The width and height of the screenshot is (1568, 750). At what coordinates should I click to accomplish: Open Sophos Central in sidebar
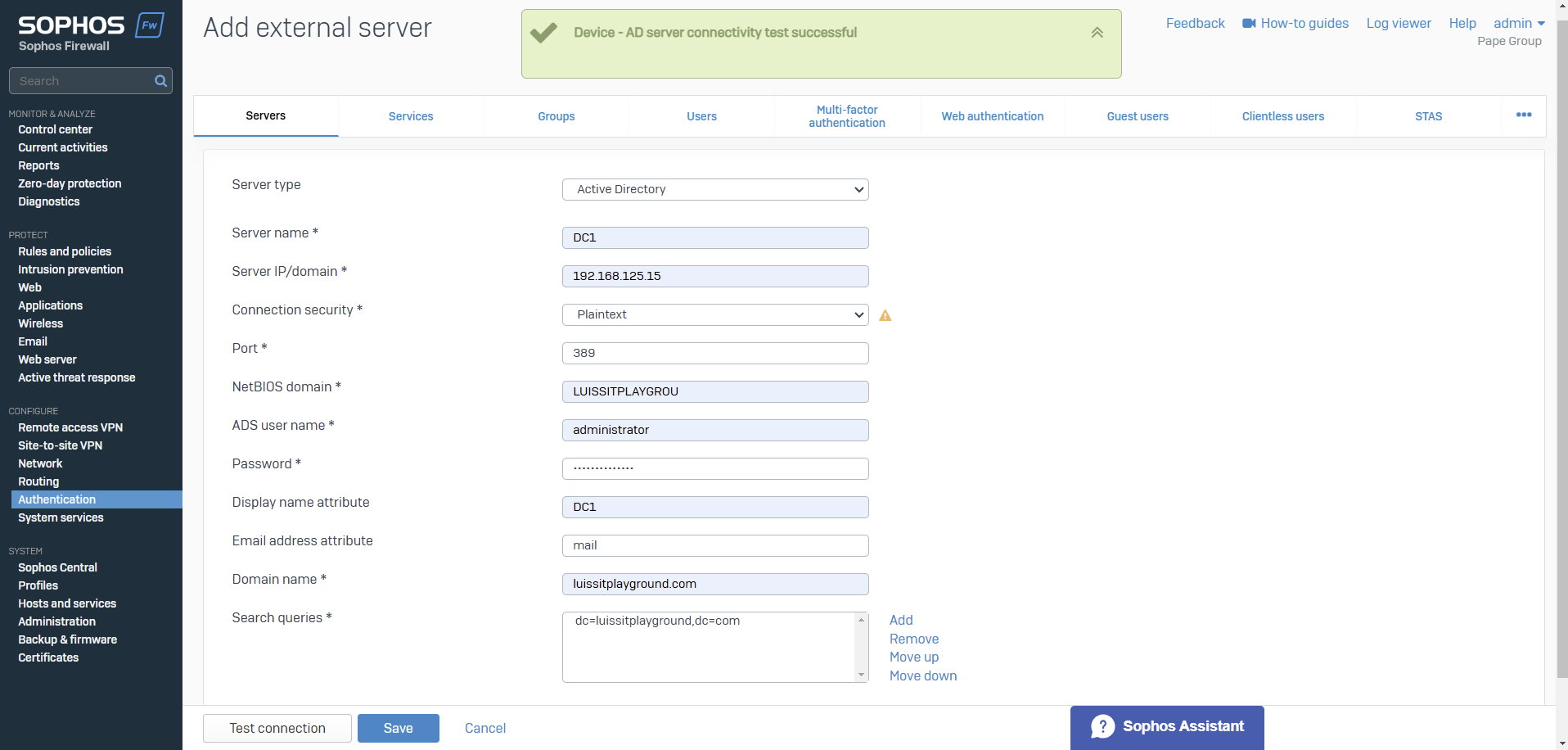57,567
